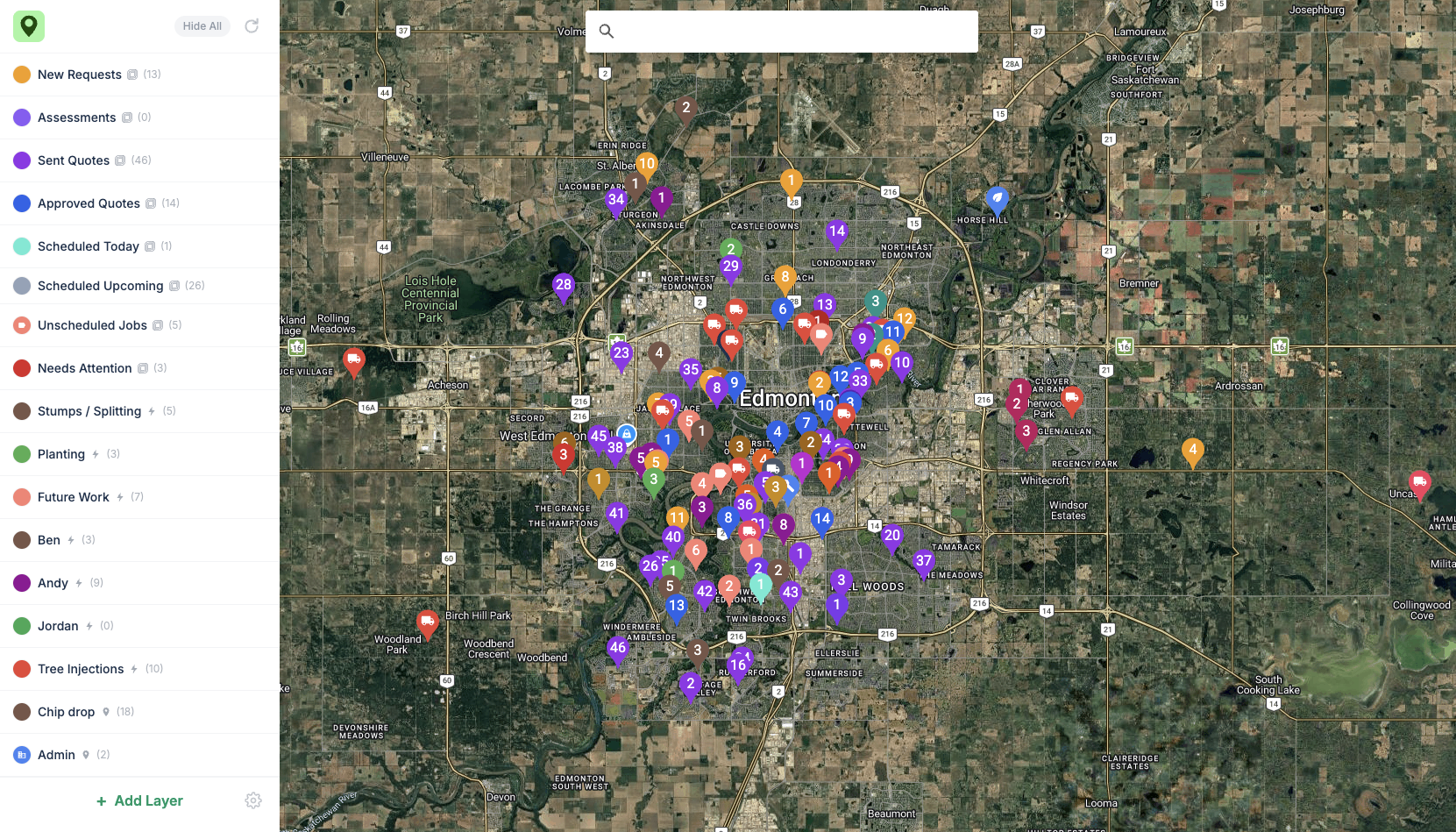Select purple pin 28 near Lois Hole Park
This screenshot has width=1456, height=832.
point(564,287)
